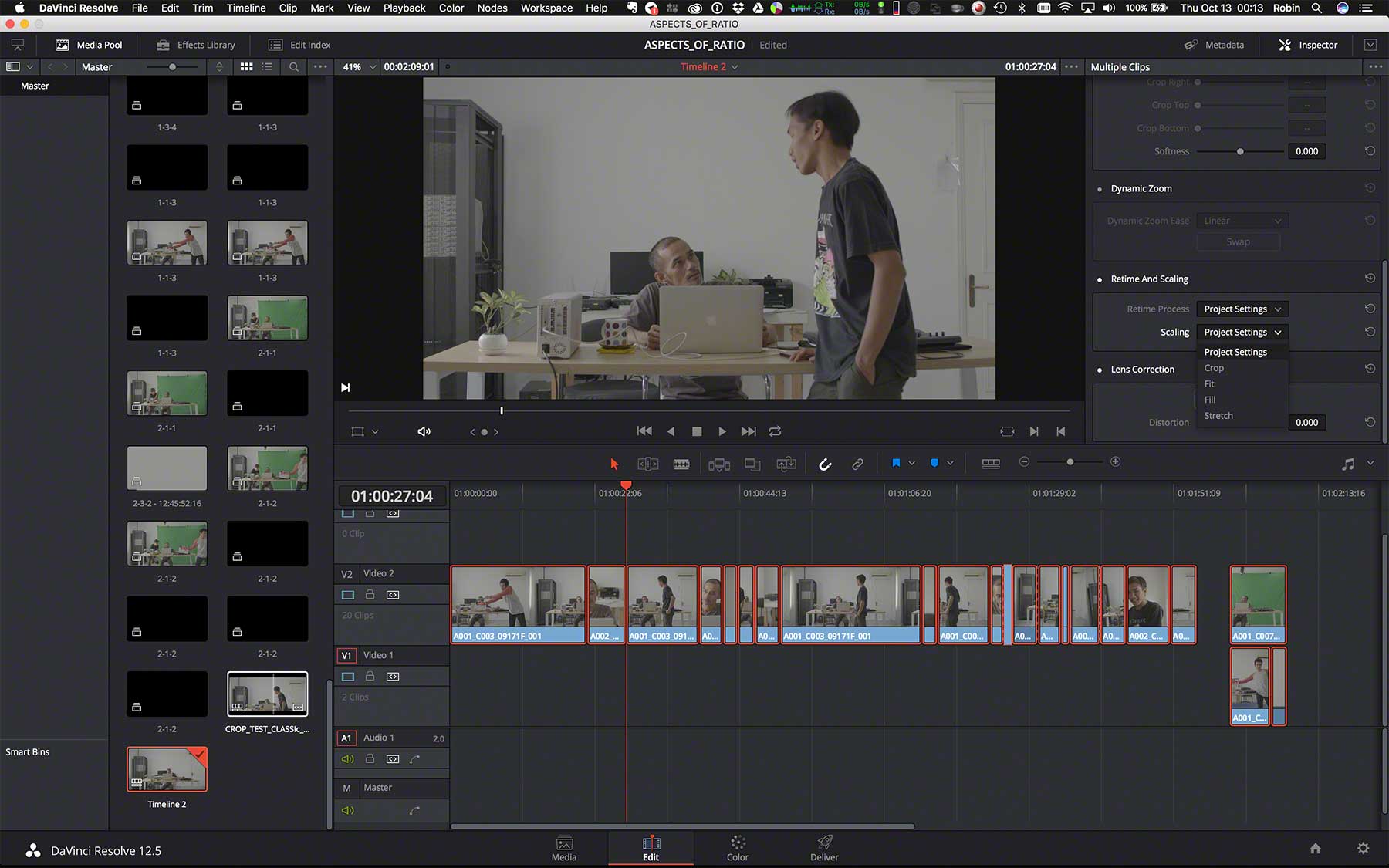1389x868 pixels.
Task: Open the marker color dropdown arrow
Action: coord(950,463)
